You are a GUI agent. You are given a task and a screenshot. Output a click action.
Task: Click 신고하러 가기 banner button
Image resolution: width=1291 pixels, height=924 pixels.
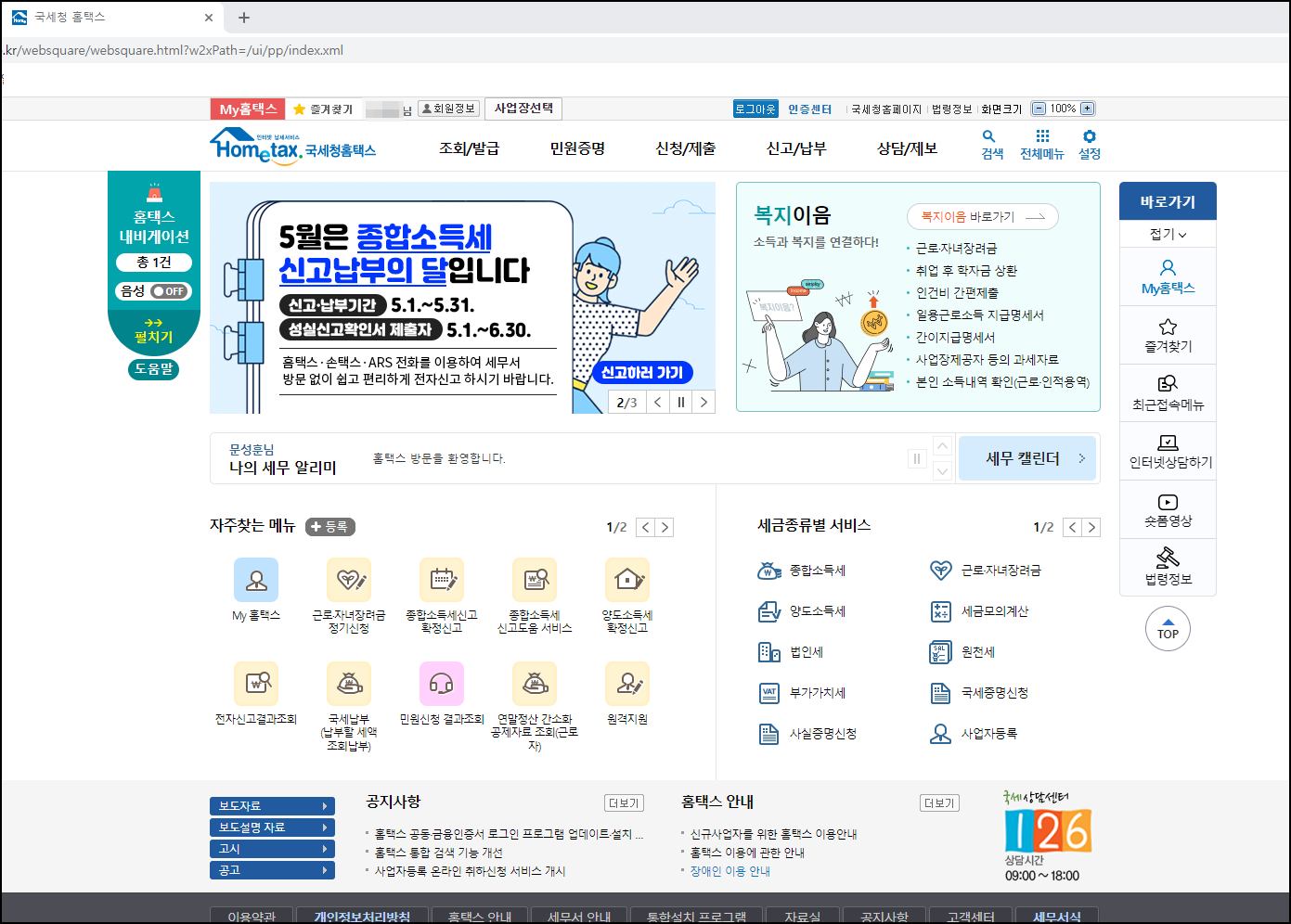click(642, 372)
